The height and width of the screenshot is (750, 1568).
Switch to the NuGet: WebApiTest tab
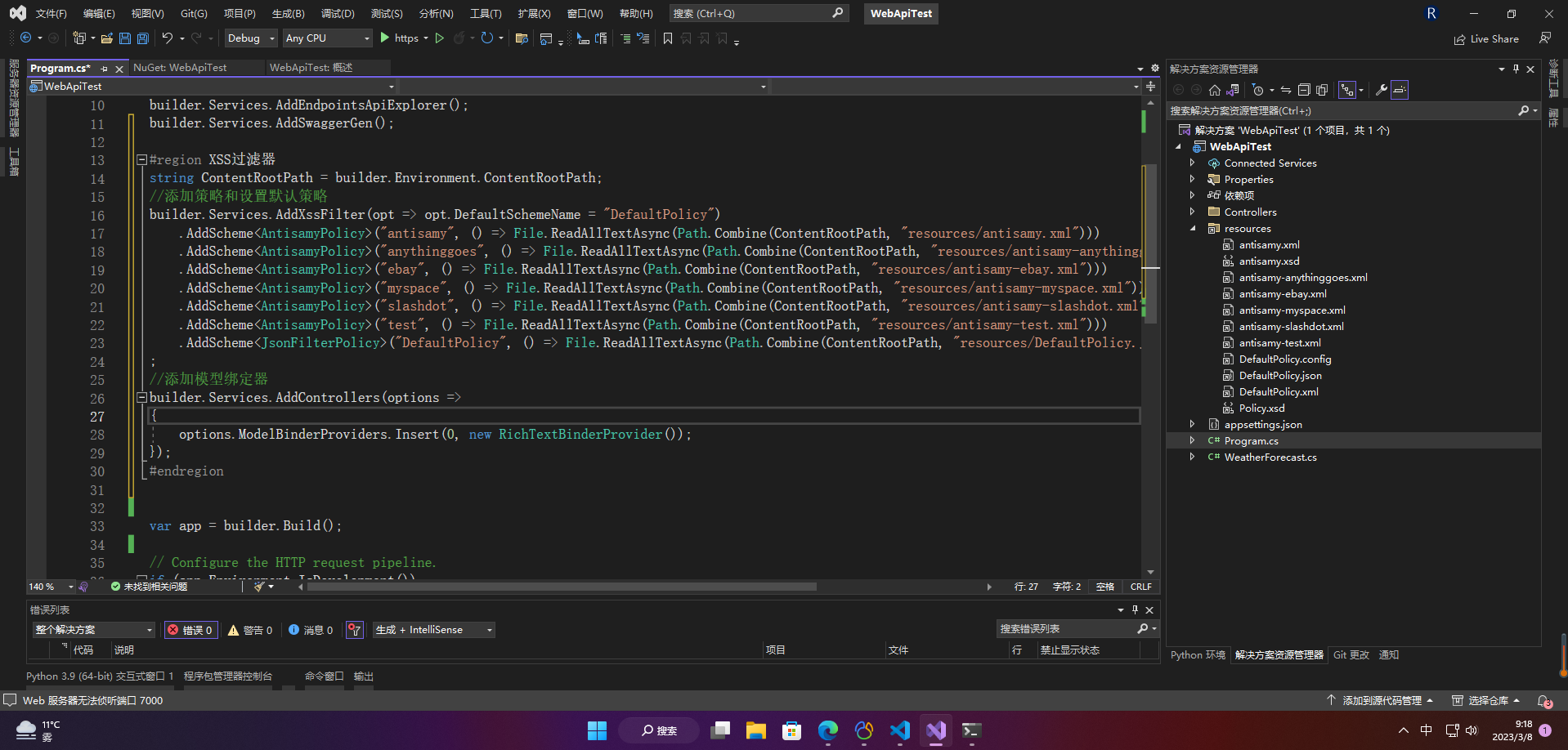click(x=180, y=68)
